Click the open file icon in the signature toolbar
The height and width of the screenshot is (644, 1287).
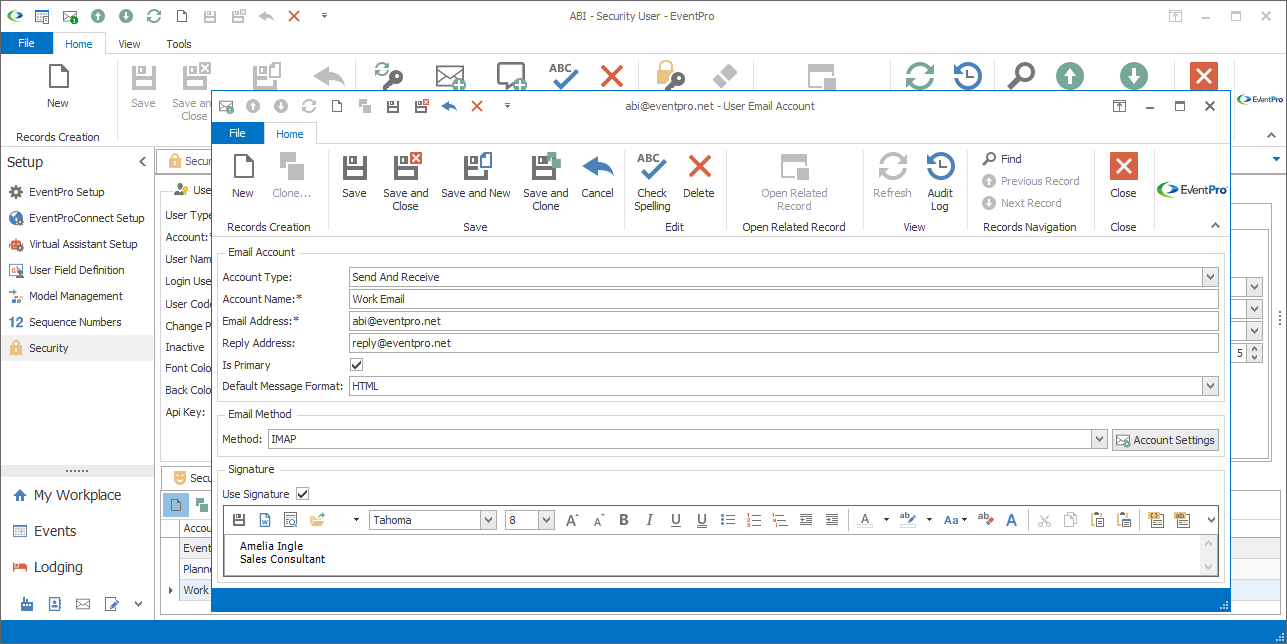[317, 520]
